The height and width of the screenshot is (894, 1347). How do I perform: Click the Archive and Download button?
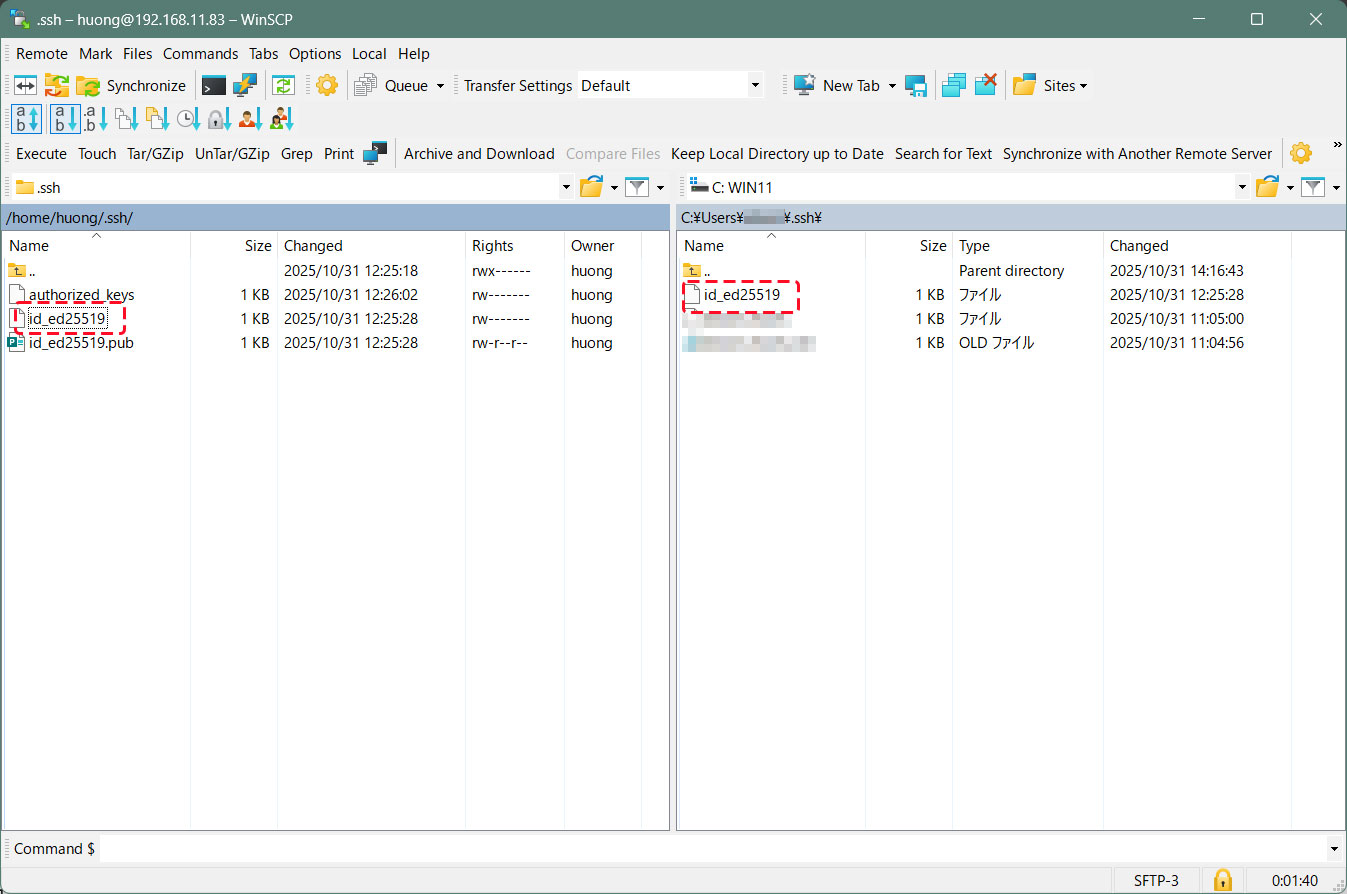[479, 154]
